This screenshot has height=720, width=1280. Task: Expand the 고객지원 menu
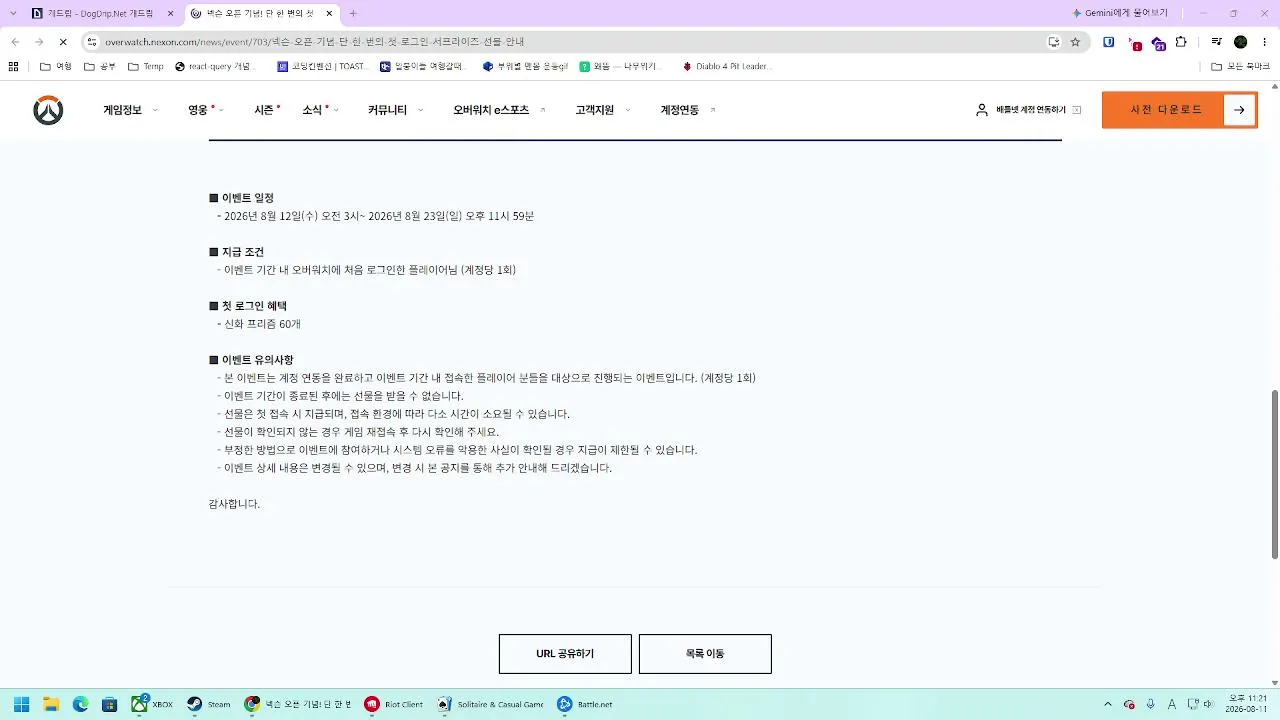tap(603, 110)
